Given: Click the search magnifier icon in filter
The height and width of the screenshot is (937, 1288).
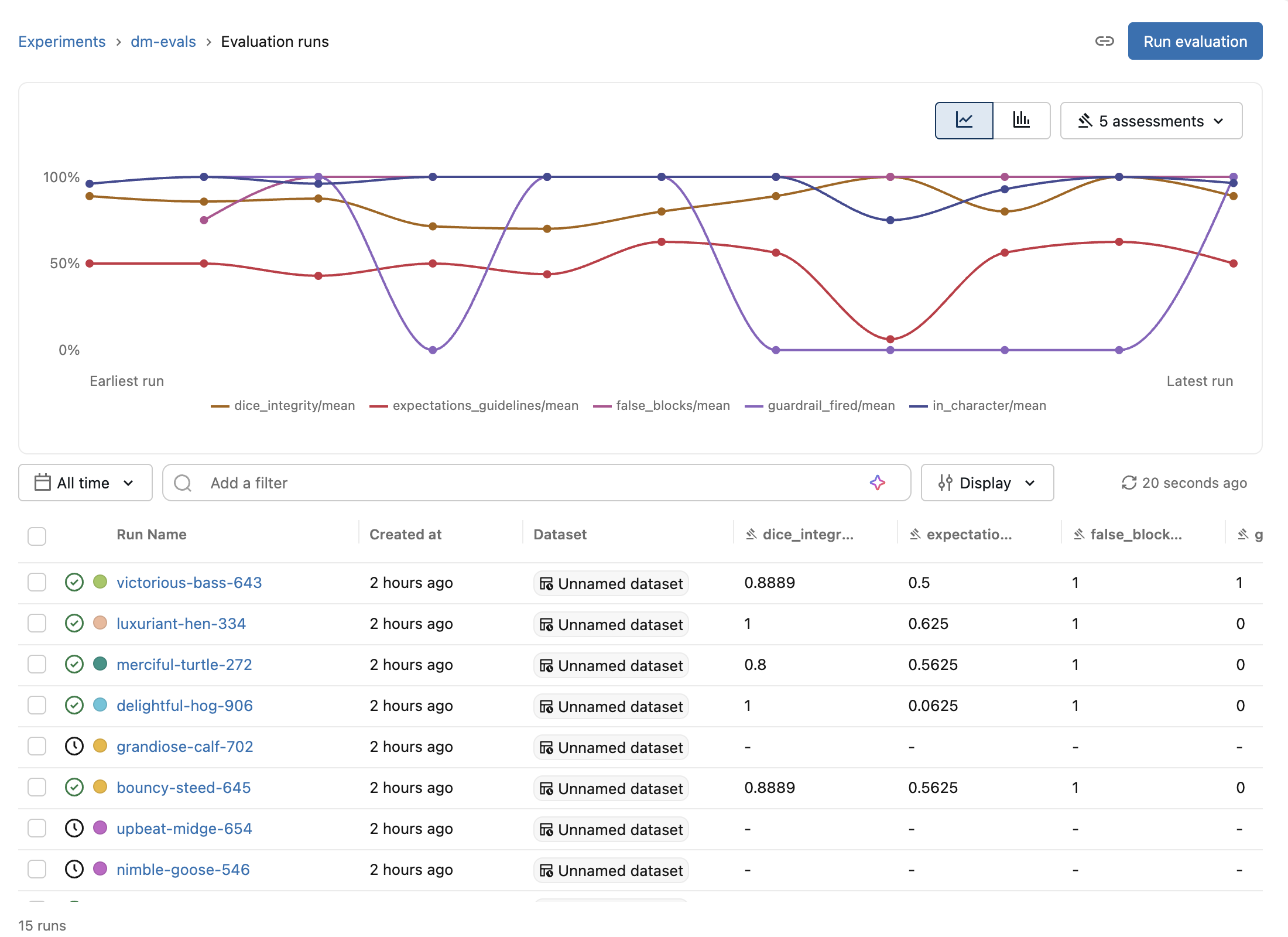Looking at the screenshot, I should pos(183,483).
